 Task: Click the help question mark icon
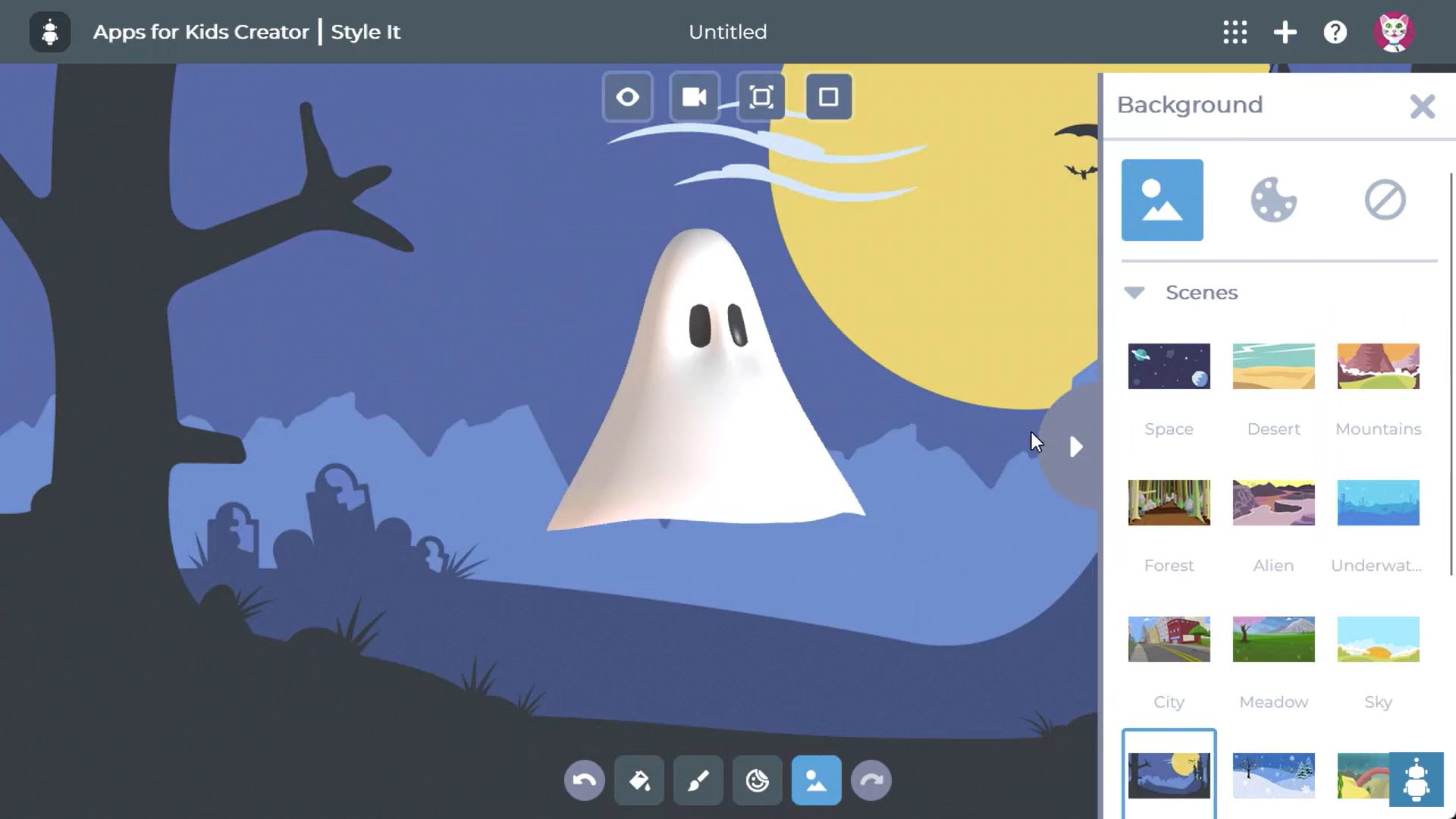point(1335,32)
